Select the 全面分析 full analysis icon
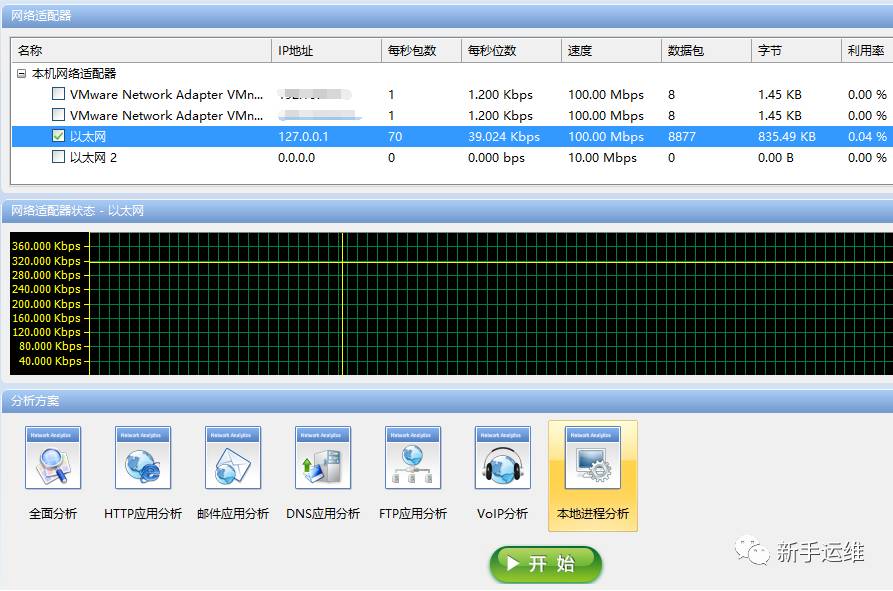893x591 pixels. (x=53, y=459)
